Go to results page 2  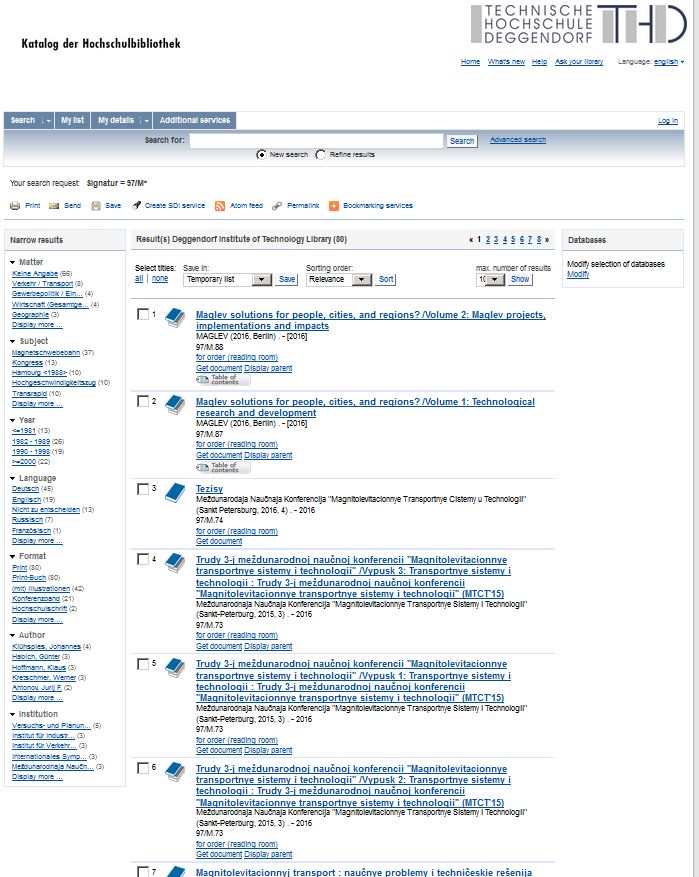click(488, 240)
